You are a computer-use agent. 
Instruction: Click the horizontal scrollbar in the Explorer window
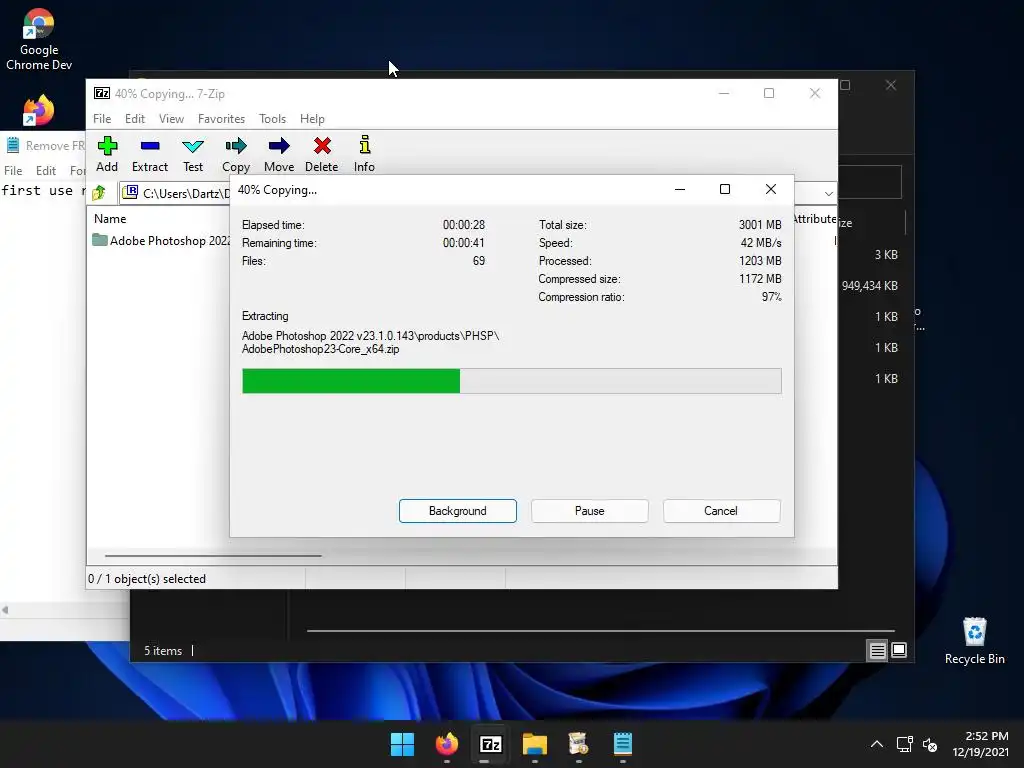pyautogui.click(x=601, y=631)
